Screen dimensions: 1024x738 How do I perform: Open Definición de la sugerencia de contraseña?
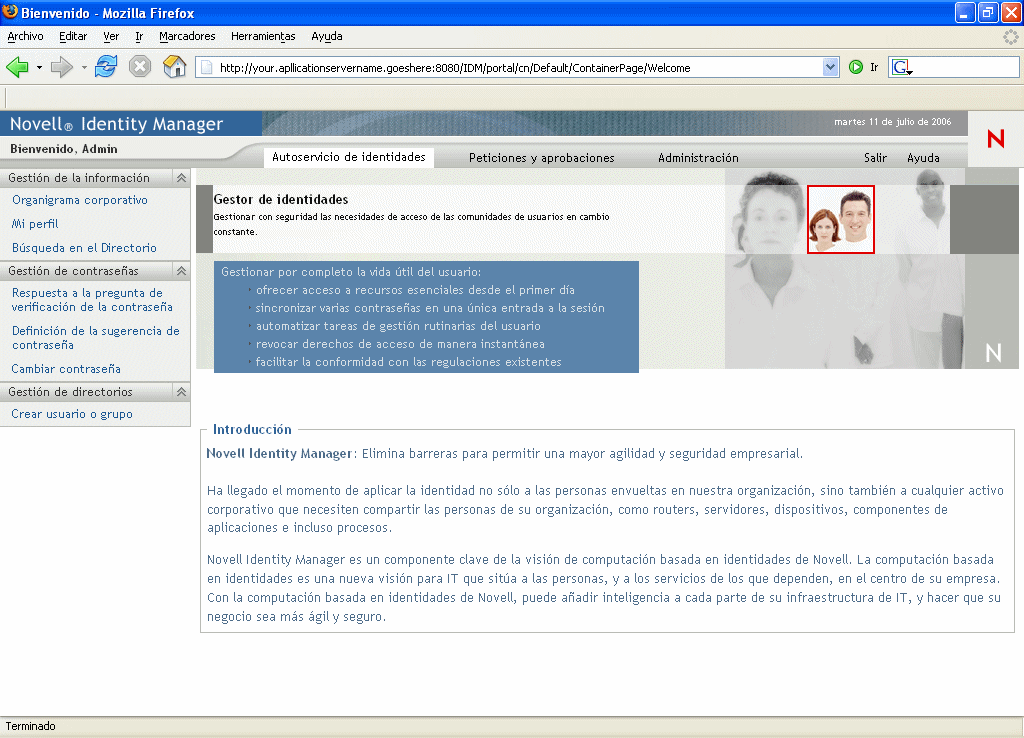tap(95, 338)
